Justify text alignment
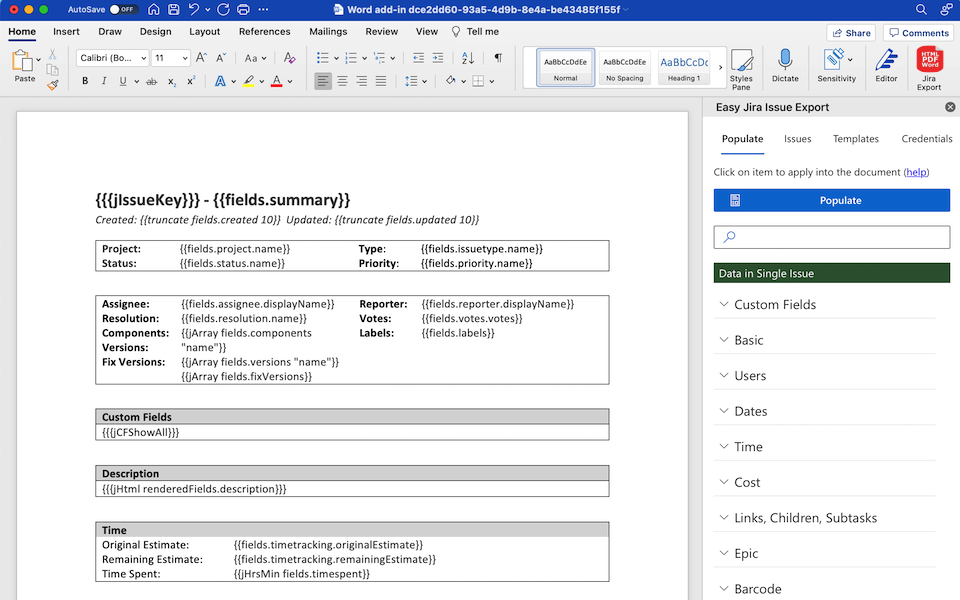The height and width of the screenshot is (600, 960). coord(381,81)
